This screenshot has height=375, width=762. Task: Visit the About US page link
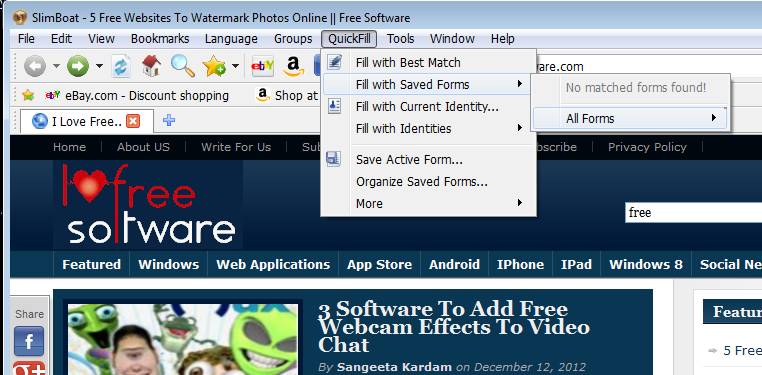click(x=143, y=147)
